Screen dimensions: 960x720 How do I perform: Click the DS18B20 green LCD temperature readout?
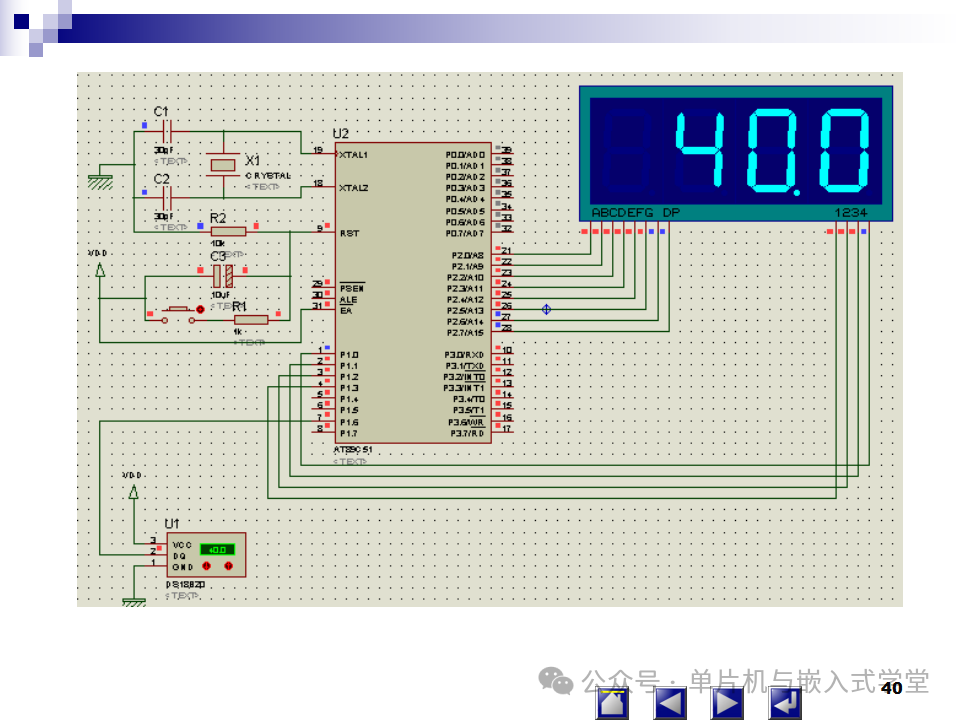pos(217,550)
